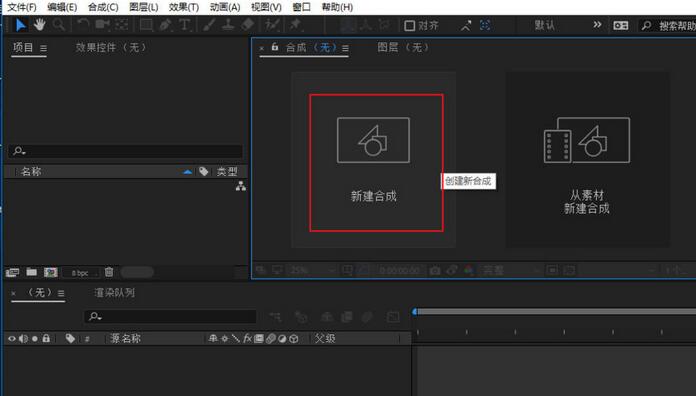
Task: Click the new composition icon in Project footer
Action: 51,272
